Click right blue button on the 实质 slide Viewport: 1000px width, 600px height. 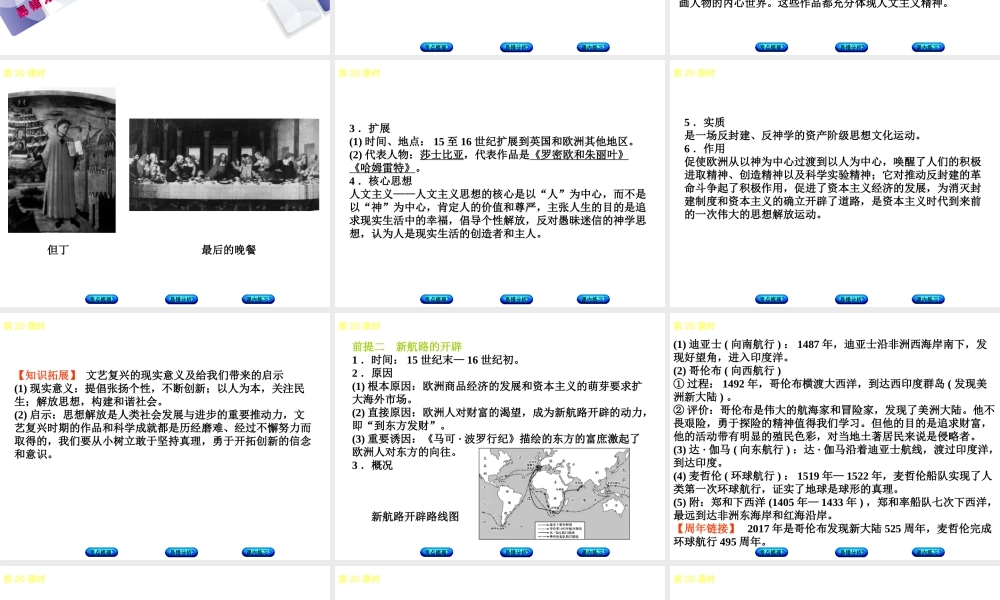[x=928, y=299]
